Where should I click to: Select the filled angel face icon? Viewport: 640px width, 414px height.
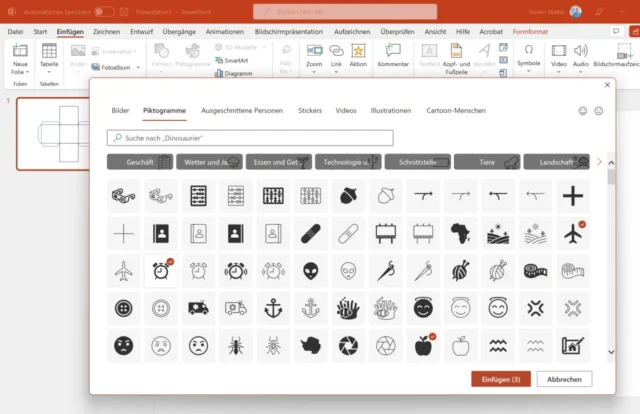(423, 308)
